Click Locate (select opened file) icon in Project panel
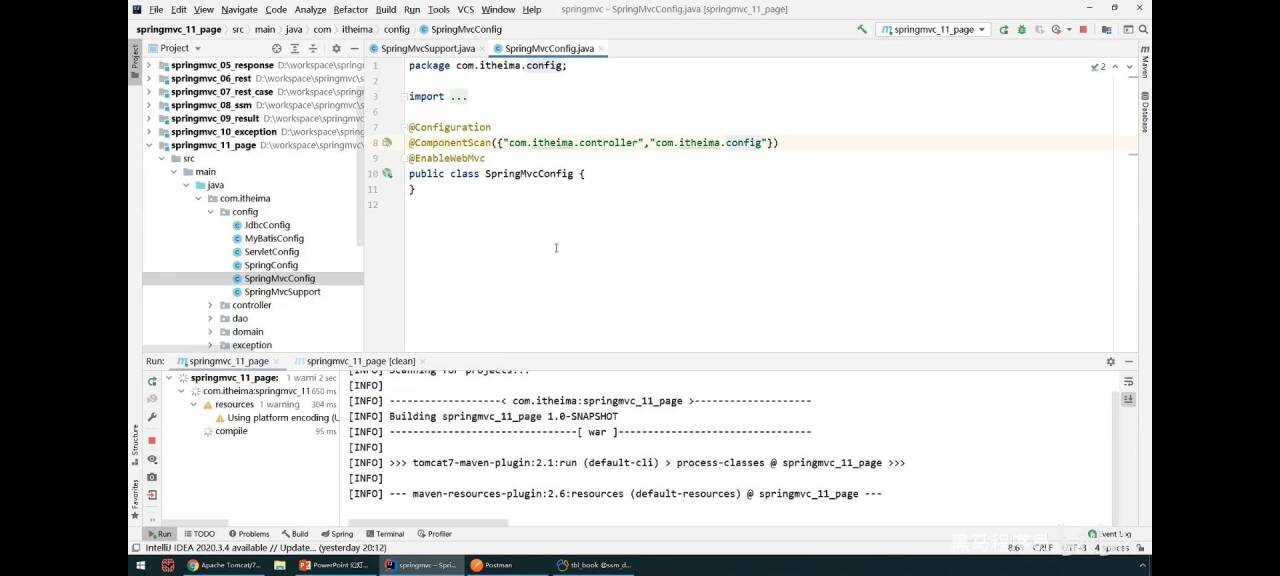Screen dimensions: 1280x576 coord(277,48)
